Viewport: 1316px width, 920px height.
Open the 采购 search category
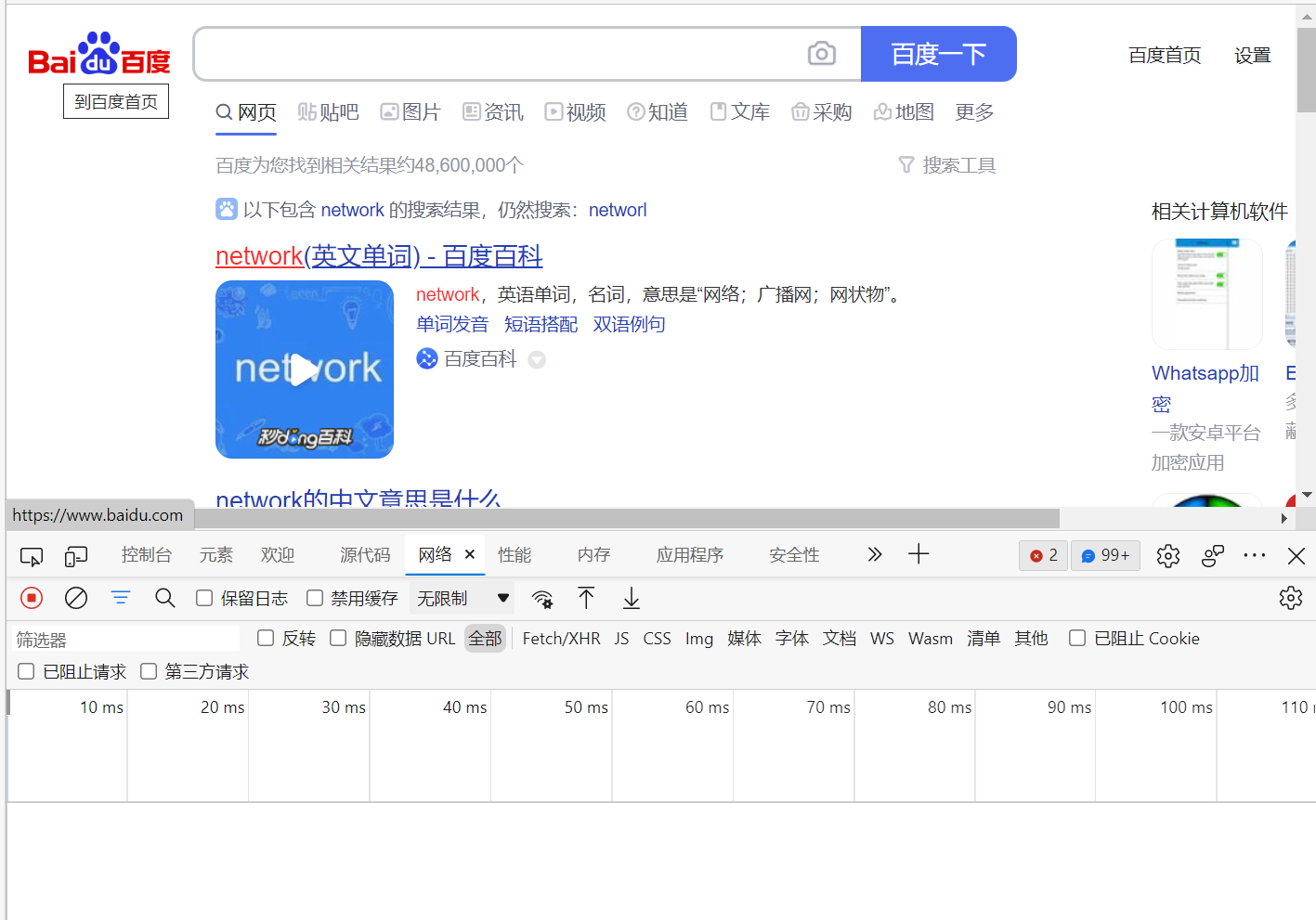pos(822,112)
